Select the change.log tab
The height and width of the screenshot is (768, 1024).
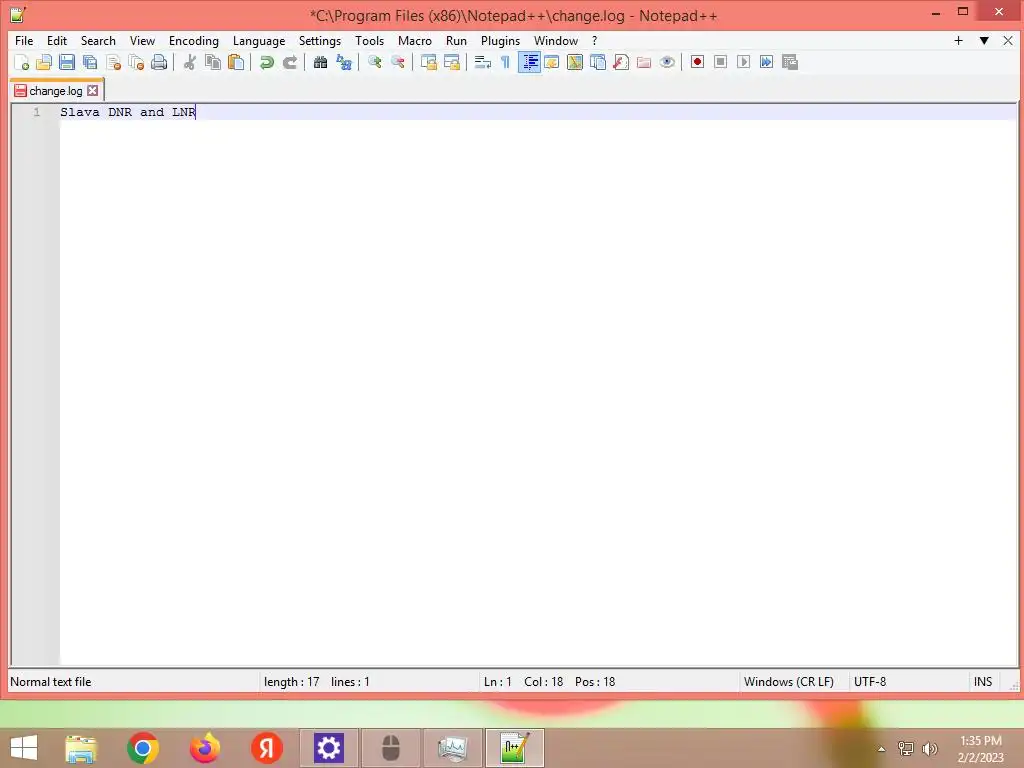click(56, 91)
